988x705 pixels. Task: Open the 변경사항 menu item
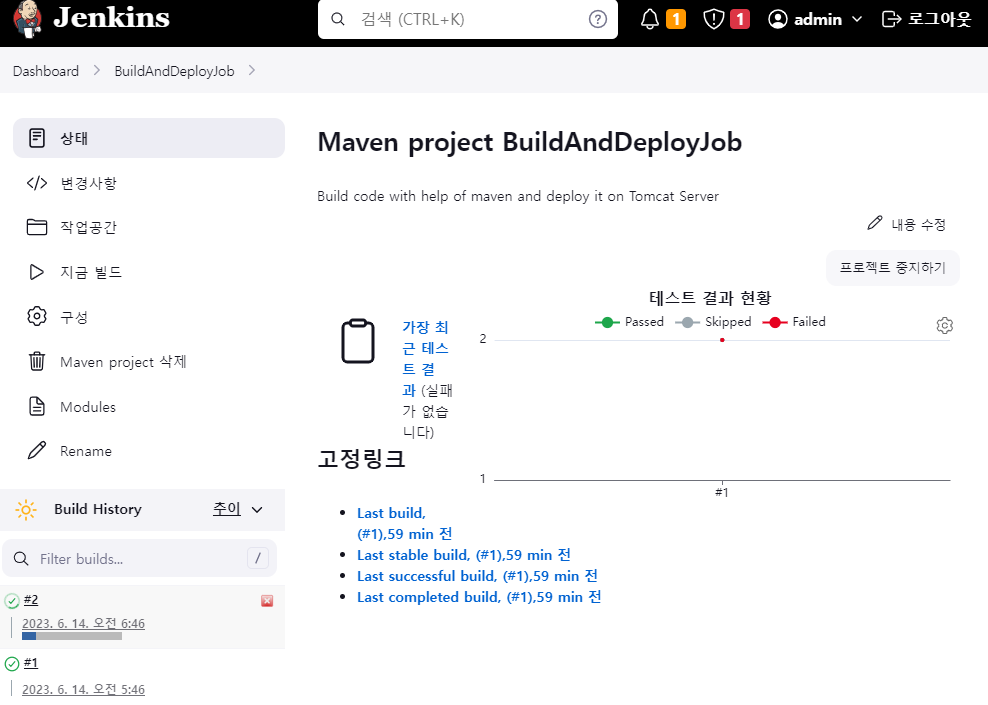149,183
